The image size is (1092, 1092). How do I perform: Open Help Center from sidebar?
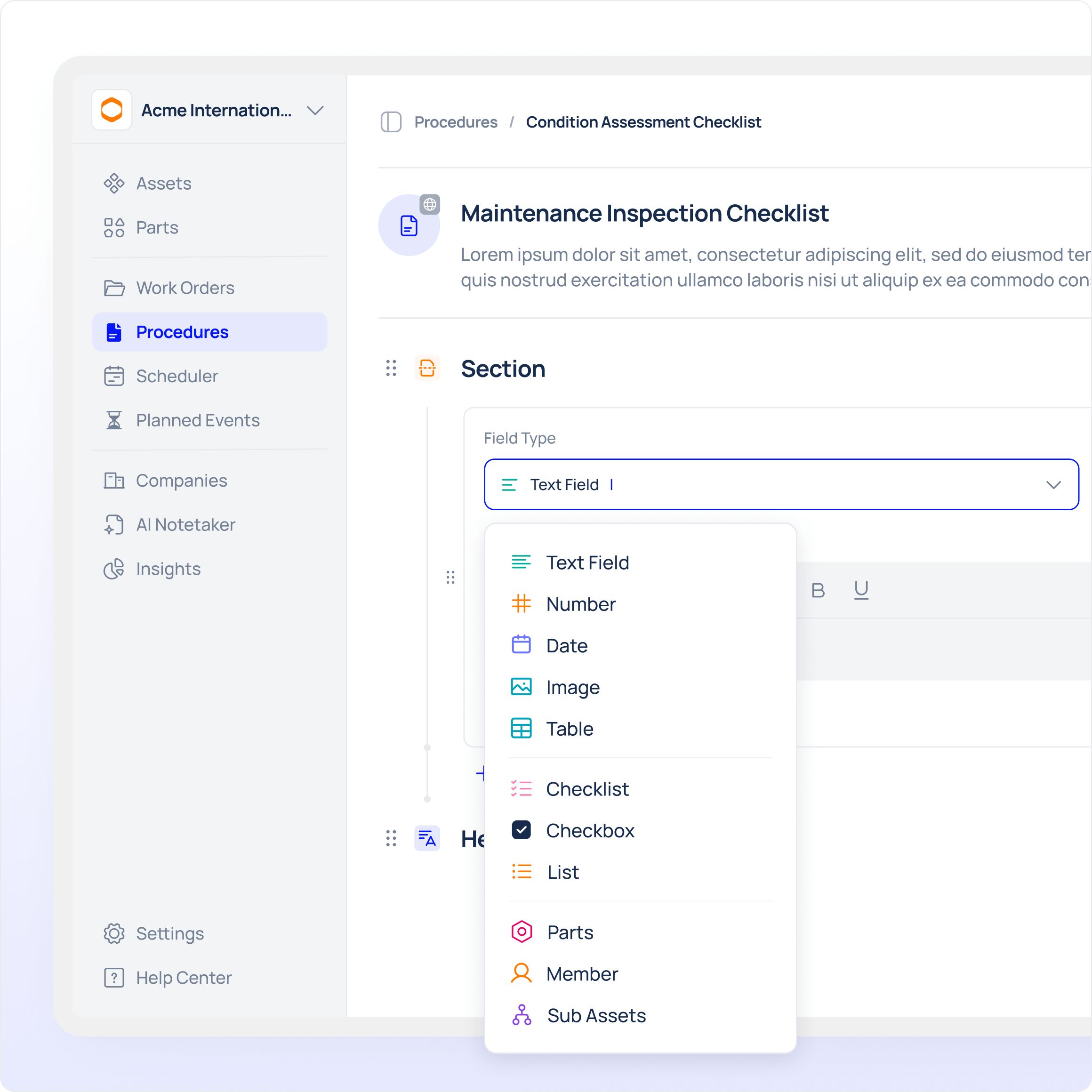point(183,978)
